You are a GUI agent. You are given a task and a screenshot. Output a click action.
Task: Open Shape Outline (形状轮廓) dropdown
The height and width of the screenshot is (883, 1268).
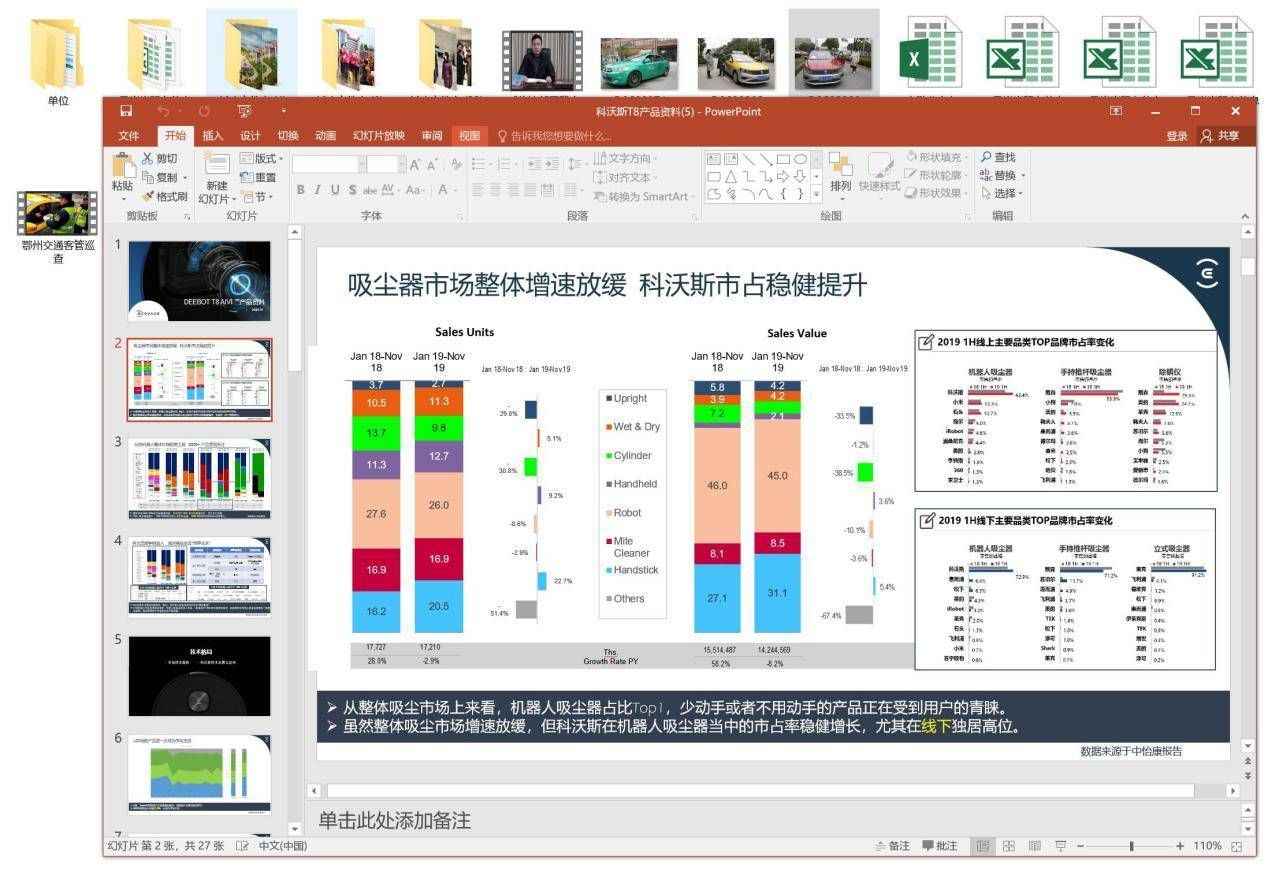937,175
